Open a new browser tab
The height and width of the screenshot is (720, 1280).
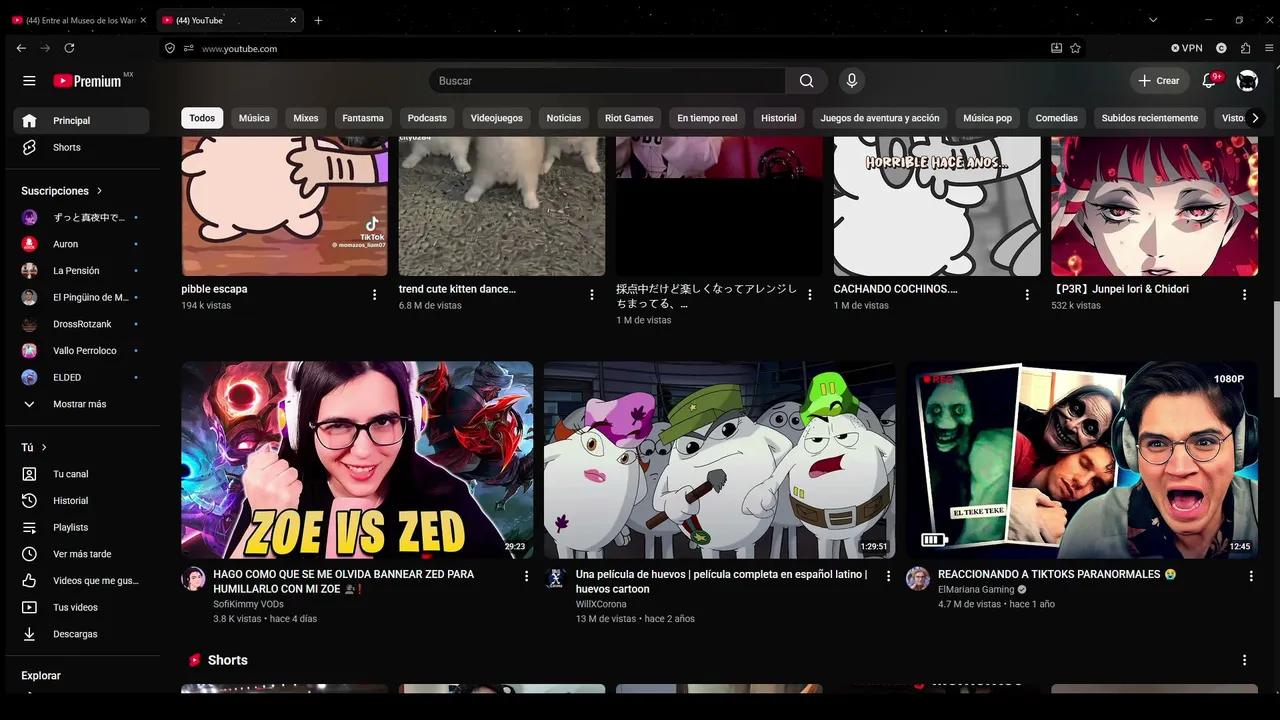click(x=318, y=20)
